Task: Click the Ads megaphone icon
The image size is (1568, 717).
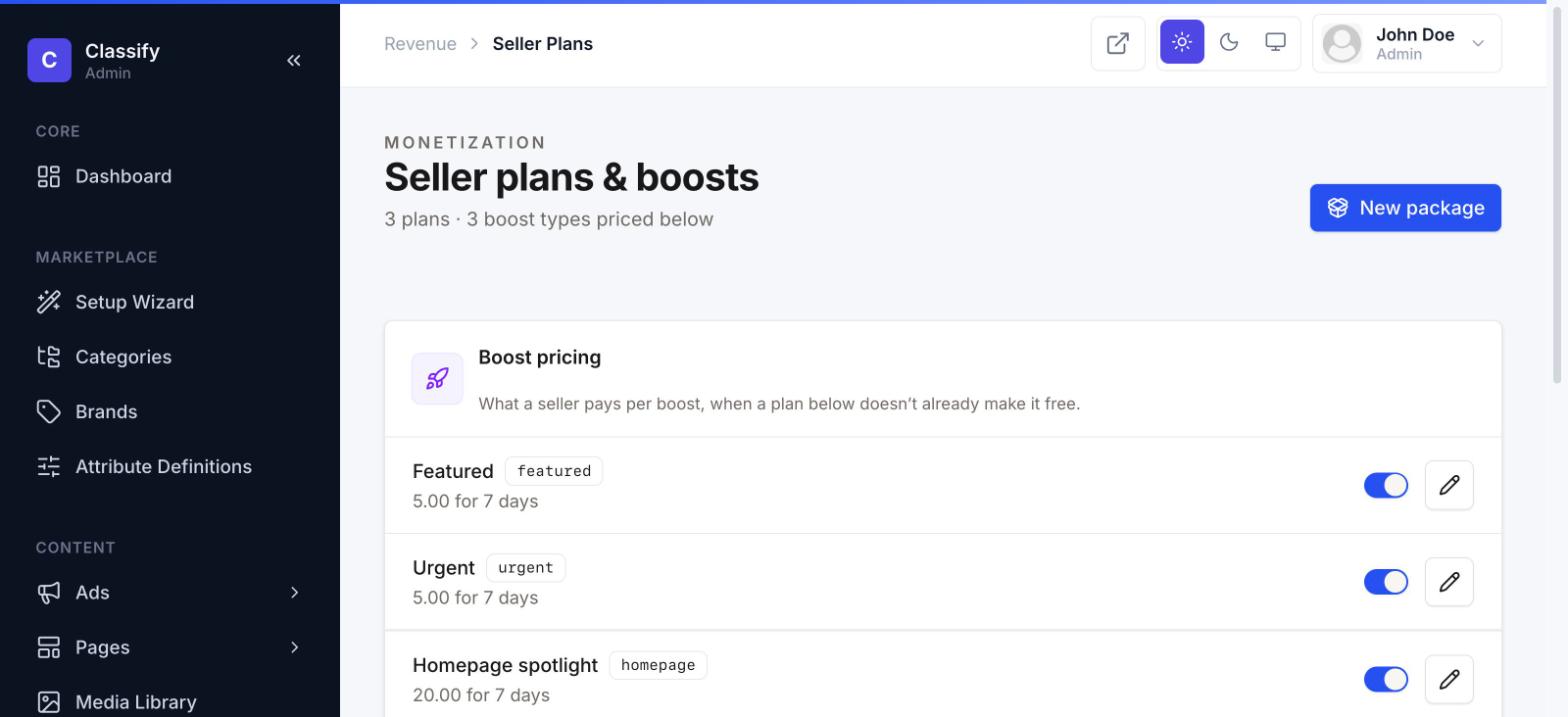Action: point(49,593)
